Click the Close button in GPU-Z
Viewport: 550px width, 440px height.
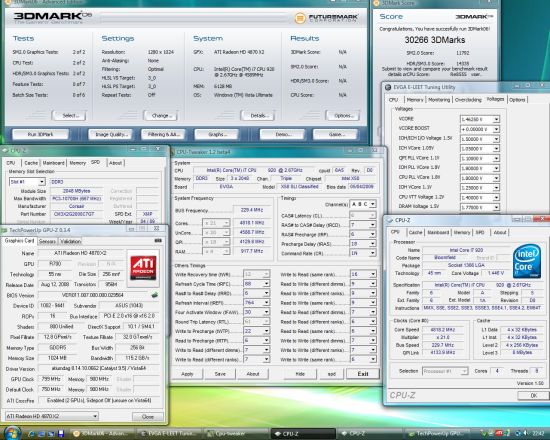tap(148, 416)
